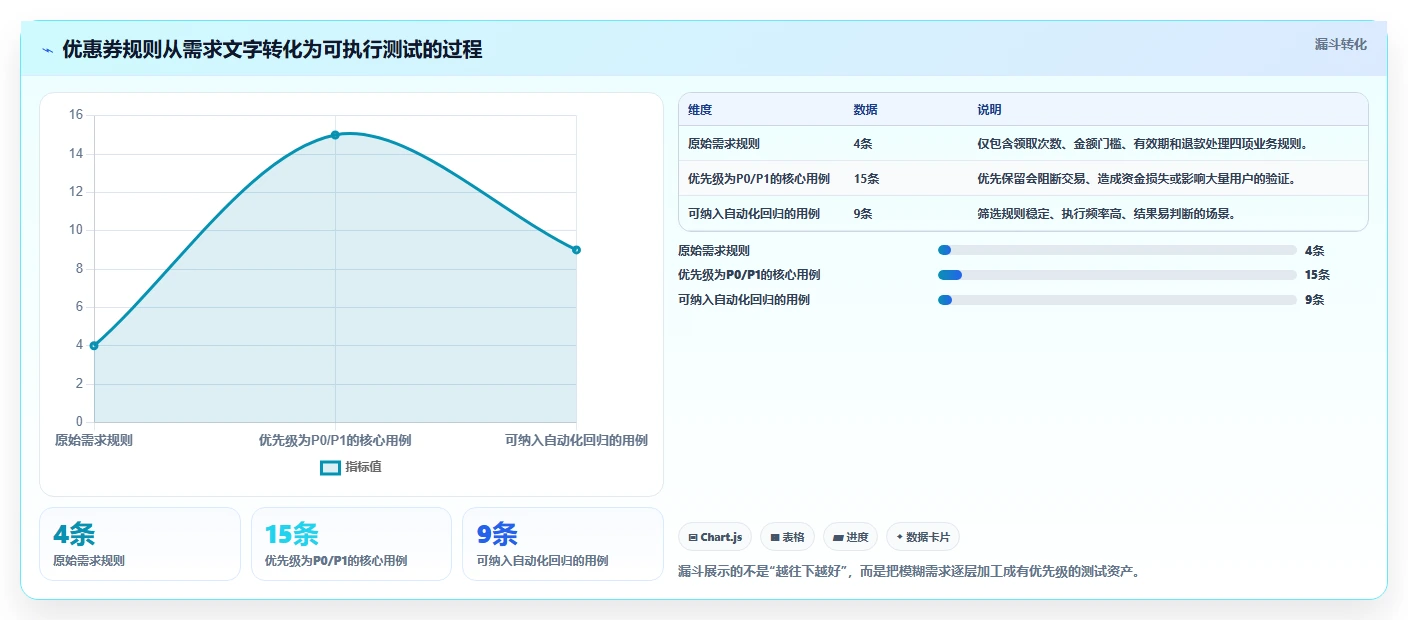Click the y-axis tick label 16

coord(76,115)
